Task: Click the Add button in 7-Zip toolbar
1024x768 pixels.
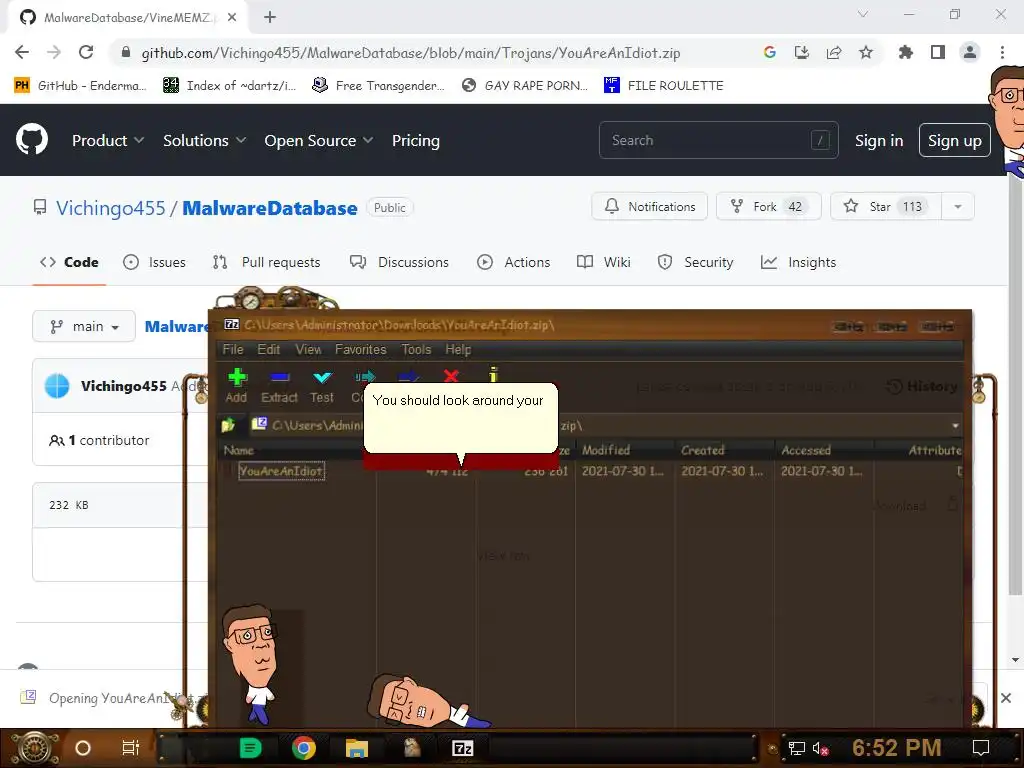Action: 236,385
